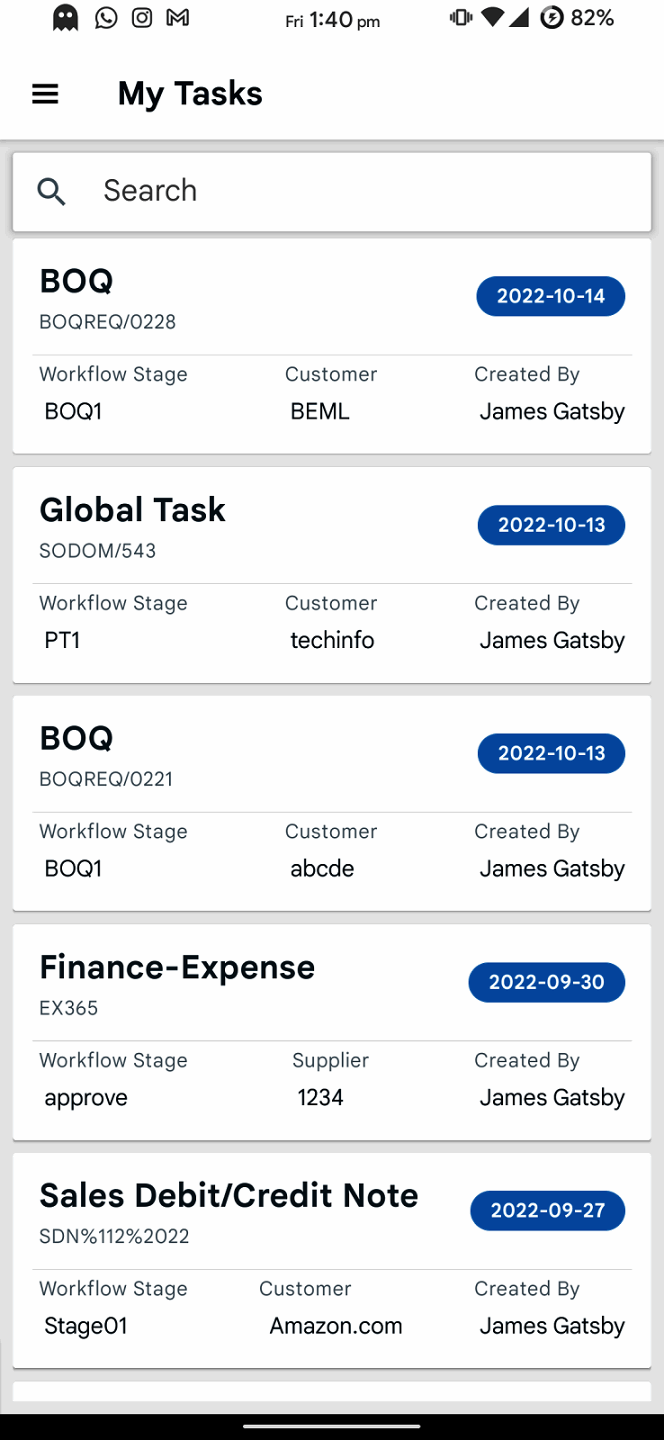This screenshot has height=1440, width=664.
Task: Select the BOQREQ/0221 BOQ task
Action: pyautogui.click(x=250, y=757)
